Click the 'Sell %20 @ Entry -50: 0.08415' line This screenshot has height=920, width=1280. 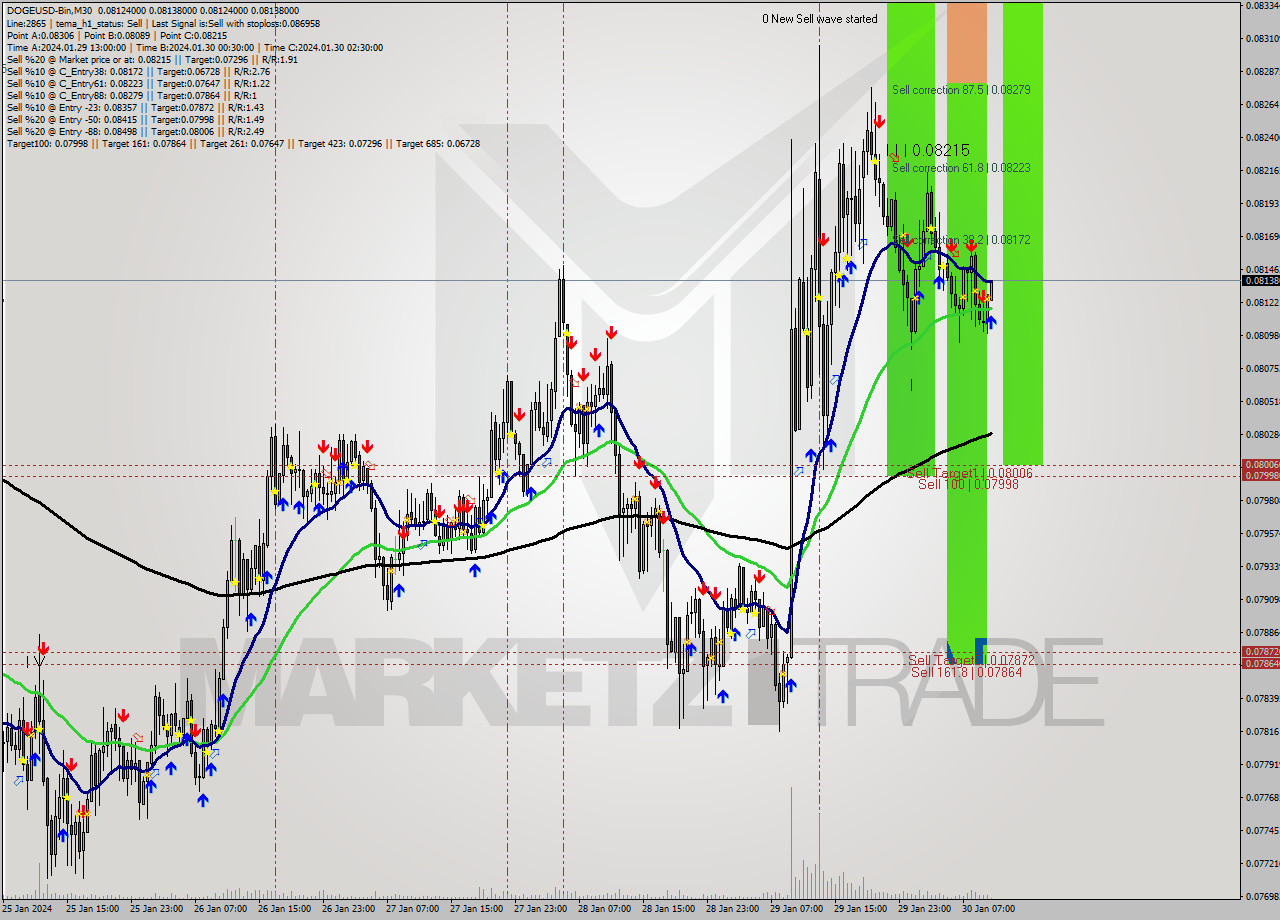click(x=135, y=119)
